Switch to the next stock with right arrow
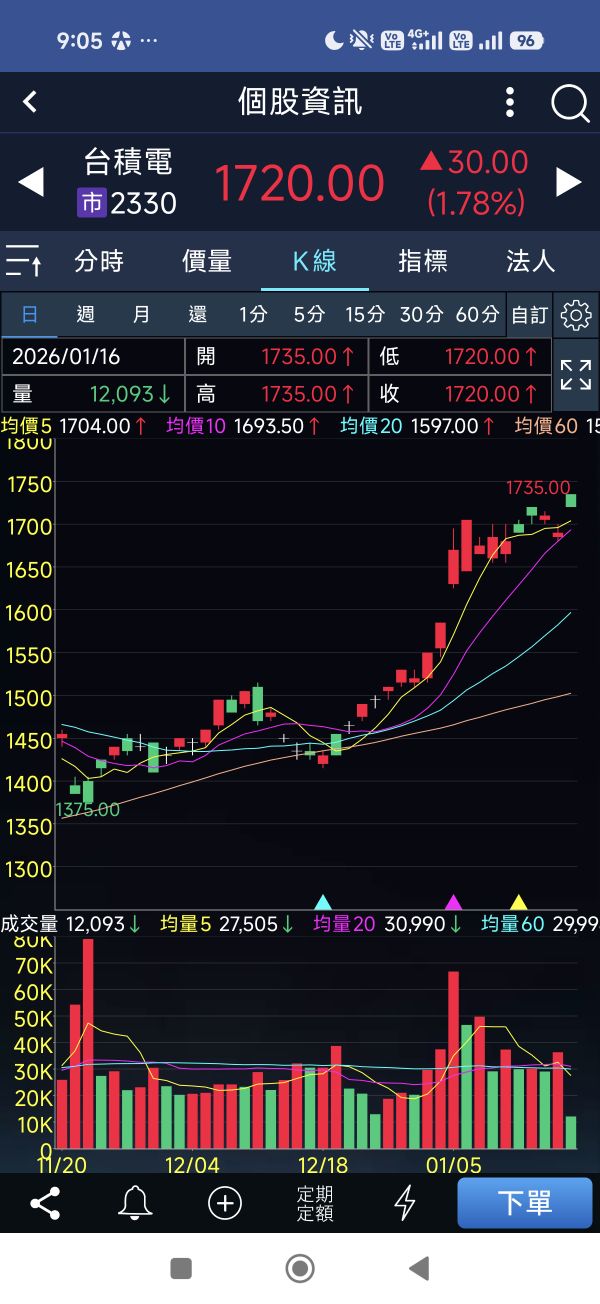Screen dimensions: 600x1304 [568, 182]
